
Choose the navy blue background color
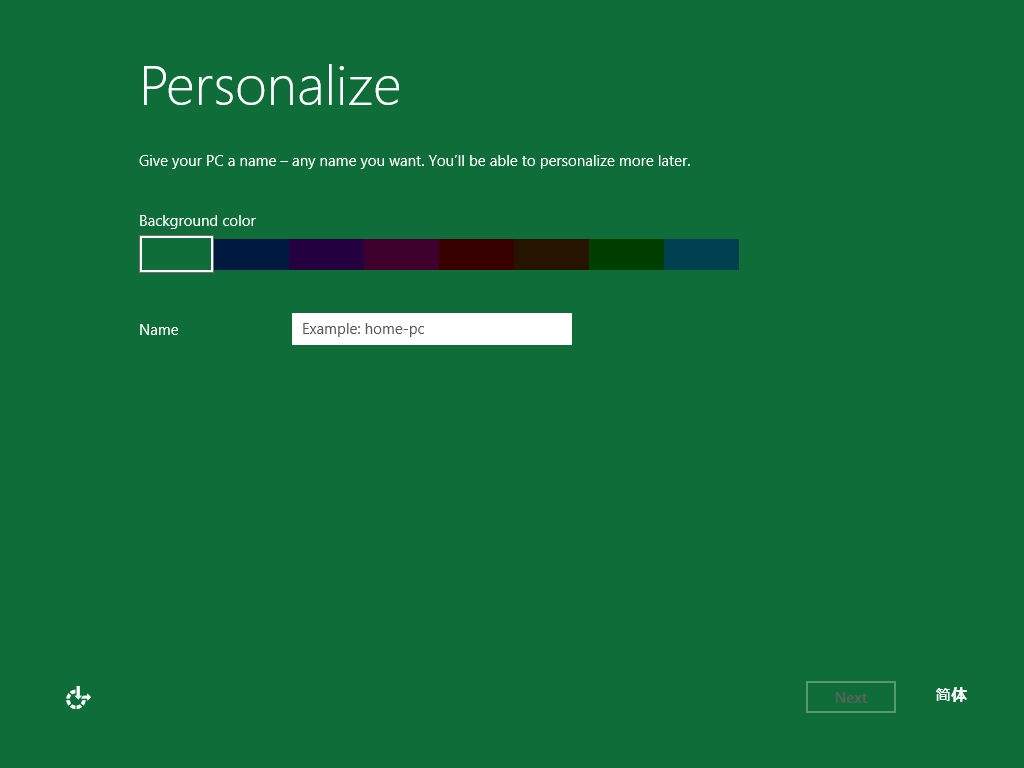(251, 254)
